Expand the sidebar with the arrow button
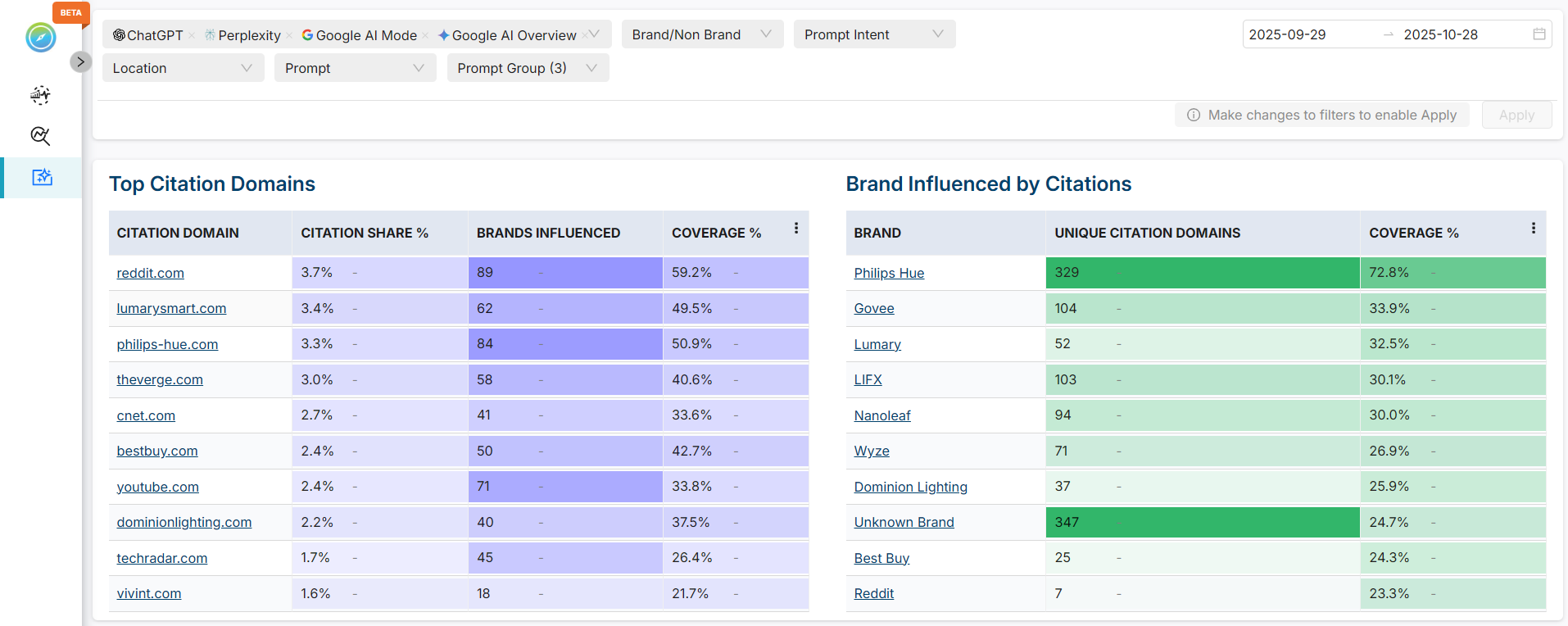The width and height of the screenshot is (1568, 626). 80,61
